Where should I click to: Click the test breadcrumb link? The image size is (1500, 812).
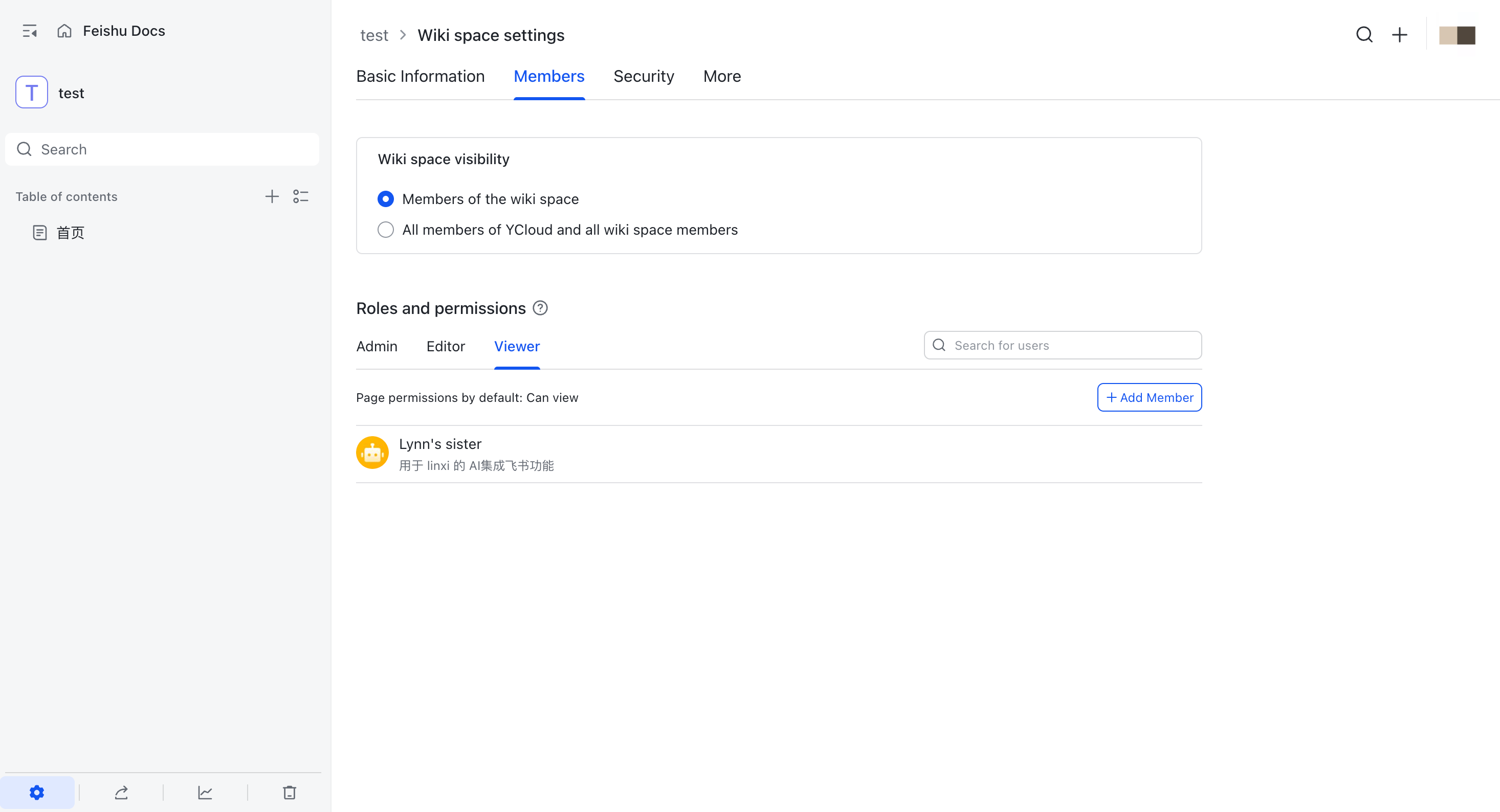tap(374, 35)
